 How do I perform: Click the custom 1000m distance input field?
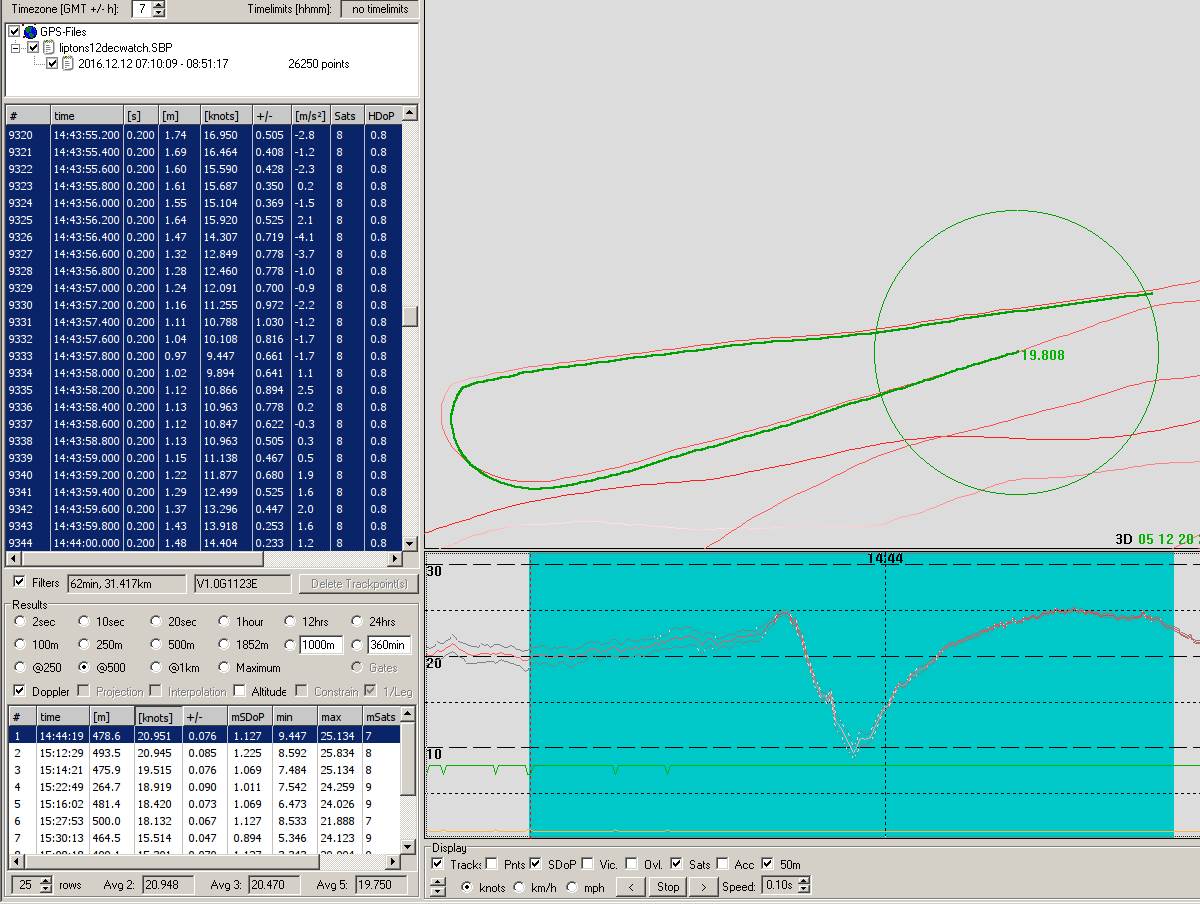click(320, 645)
